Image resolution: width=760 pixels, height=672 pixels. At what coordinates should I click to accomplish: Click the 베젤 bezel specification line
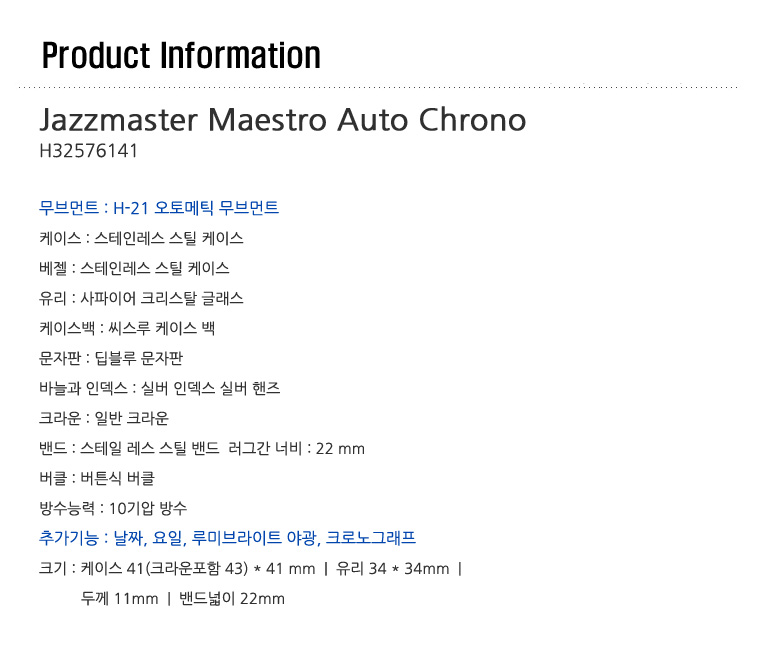point(134,268)
